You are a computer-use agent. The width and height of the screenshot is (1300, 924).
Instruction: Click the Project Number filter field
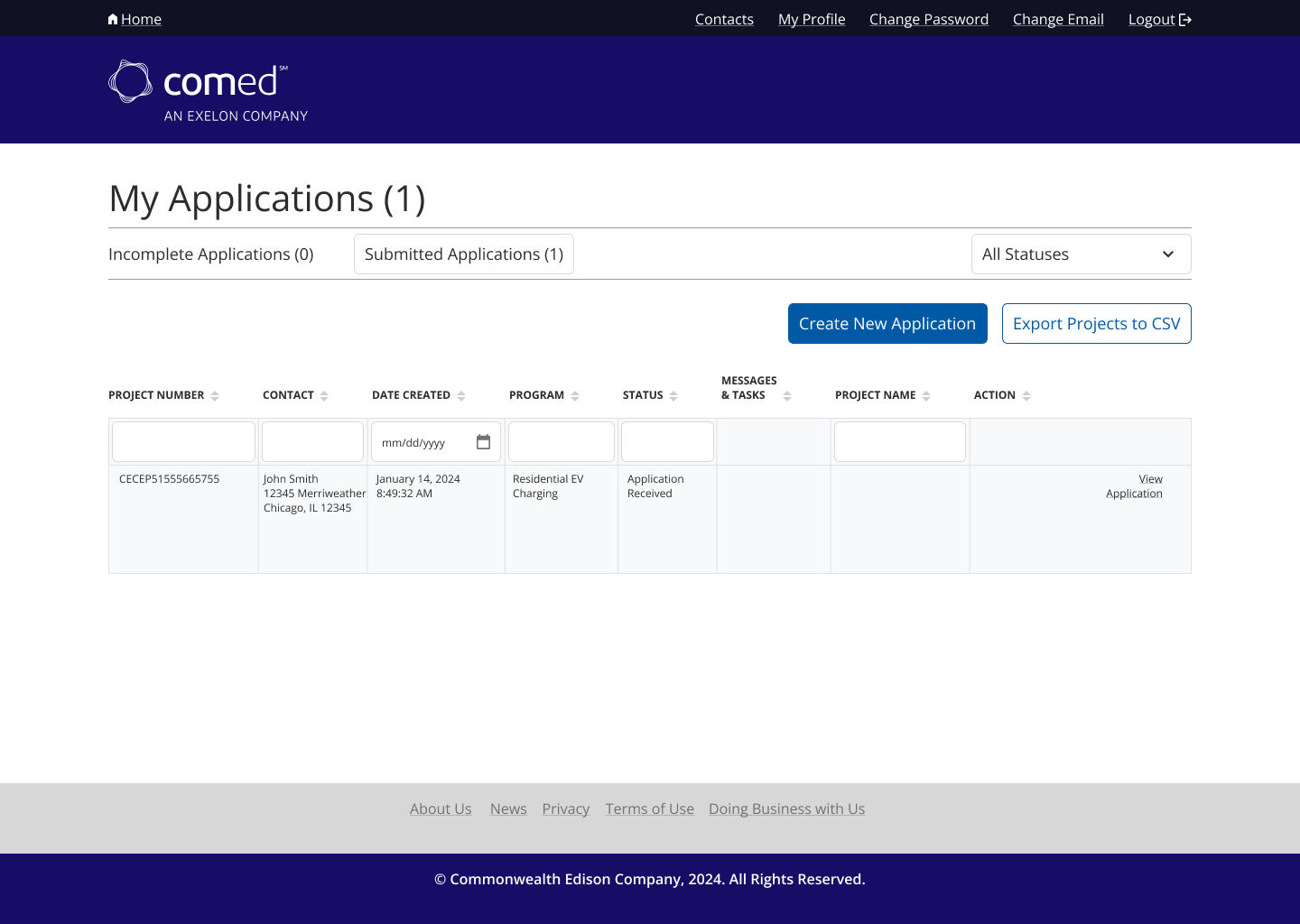click(x=183, y=442)
